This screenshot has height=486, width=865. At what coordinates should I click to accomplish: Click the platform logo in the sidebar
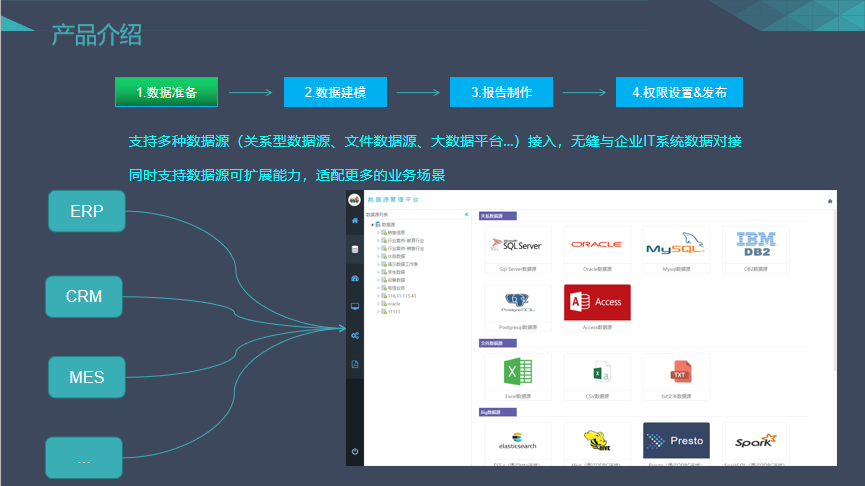(354, 200)
